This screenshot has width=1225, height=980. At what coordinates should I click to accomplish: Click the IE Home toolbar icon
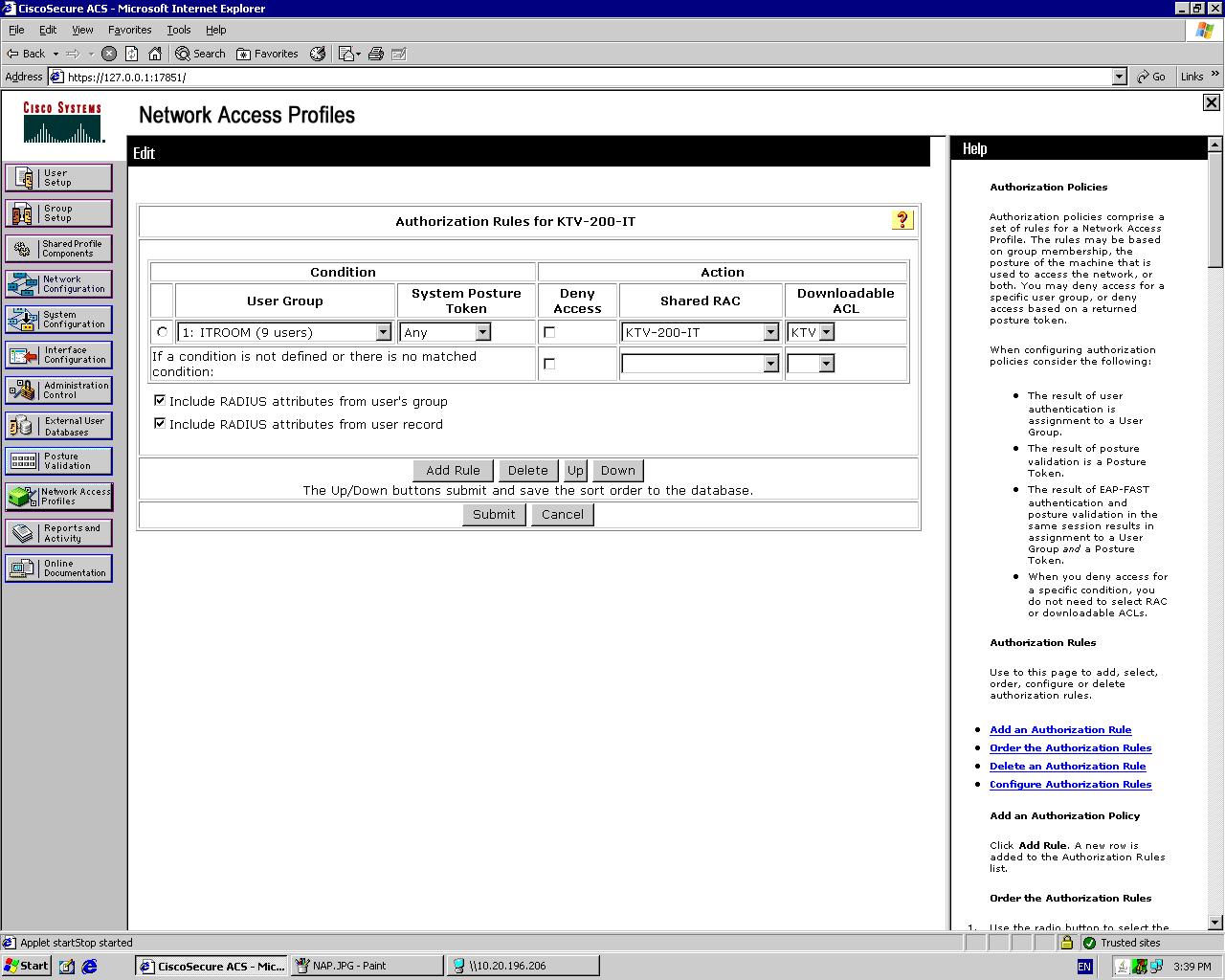click(x=155, y=54)
